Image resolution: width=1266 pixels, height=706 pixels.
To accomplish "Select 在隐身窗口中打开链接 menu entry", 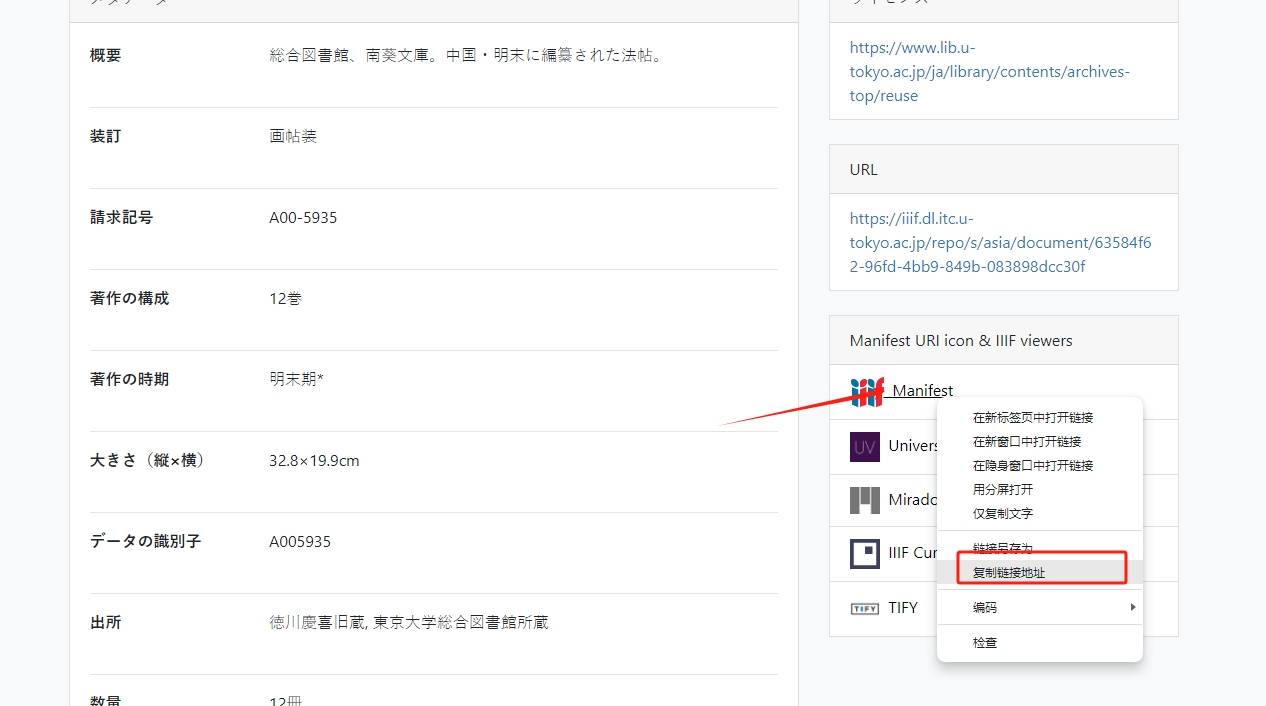I will [x=1032, y=466].
